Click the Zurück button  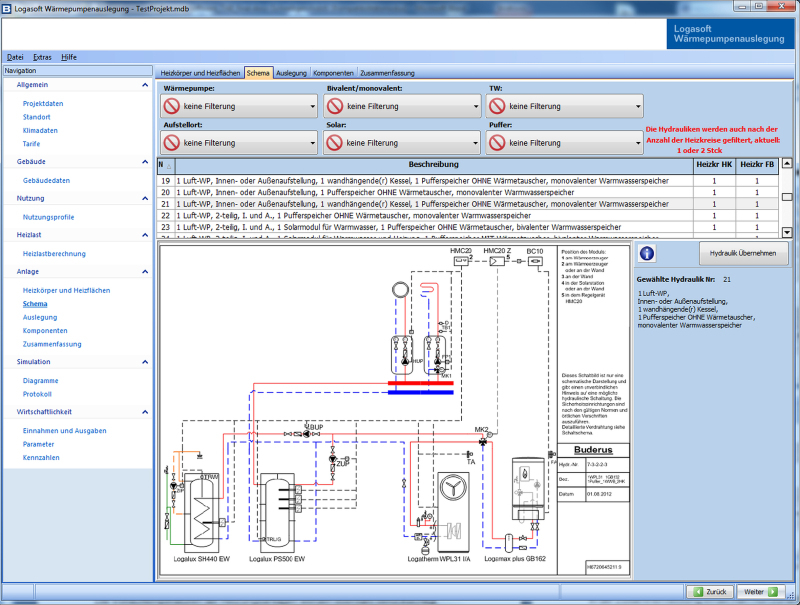tap(710, 592)
